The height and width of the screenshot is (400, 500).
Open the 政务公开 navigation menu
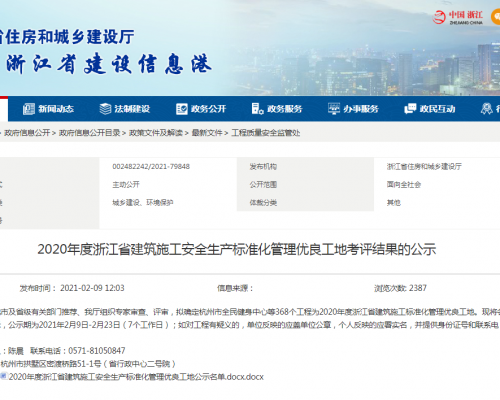coord(201,109)
